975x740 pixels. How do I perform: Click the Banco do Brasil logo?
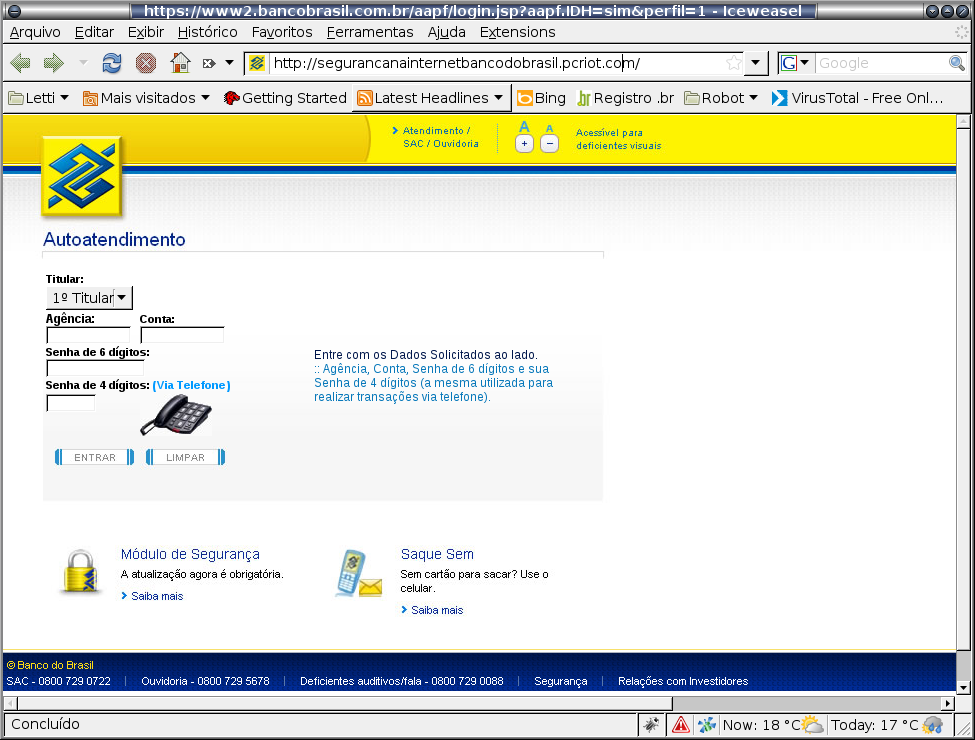click(x=81, y=176)
